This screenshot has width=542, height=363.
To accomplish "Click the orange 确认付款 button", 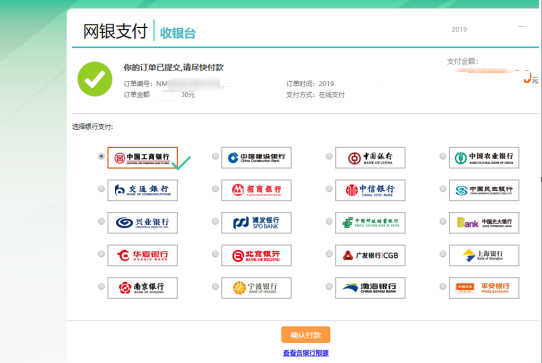I will coord(306,335).
